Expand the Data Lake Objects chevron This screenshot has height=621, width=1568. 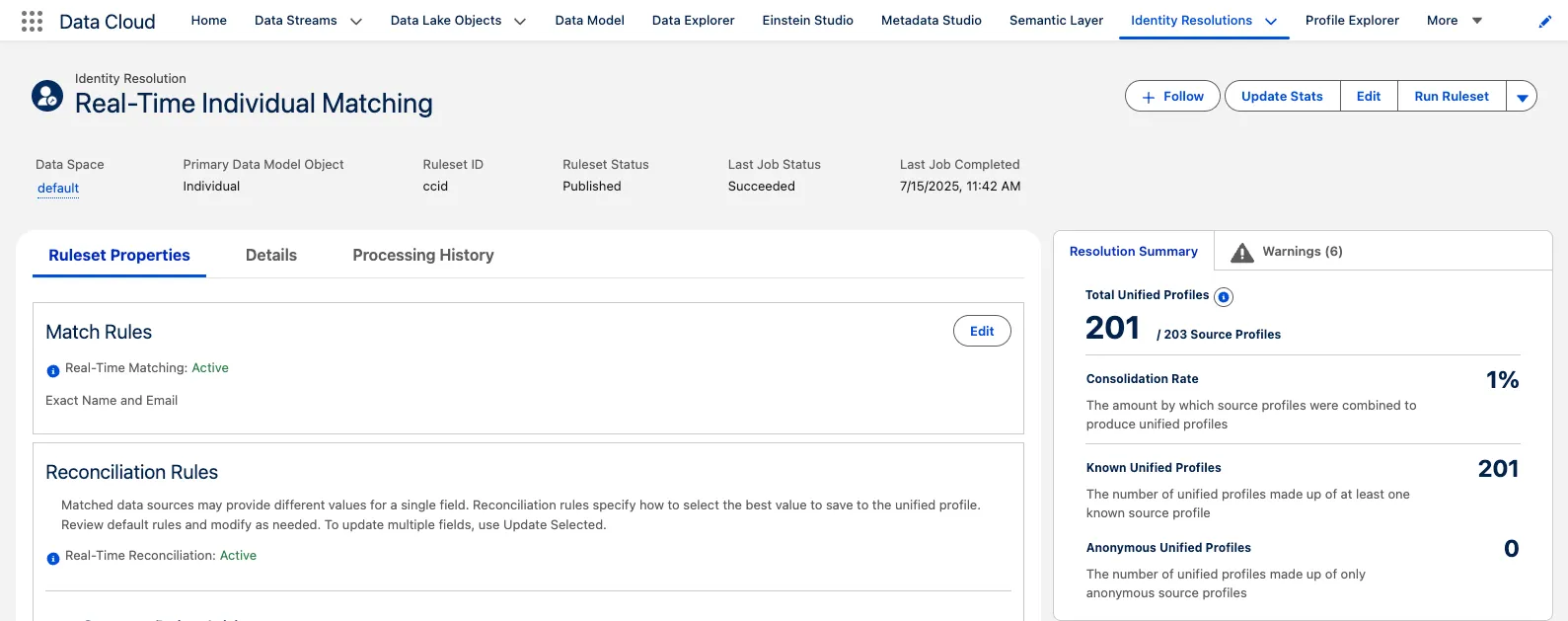520,21
